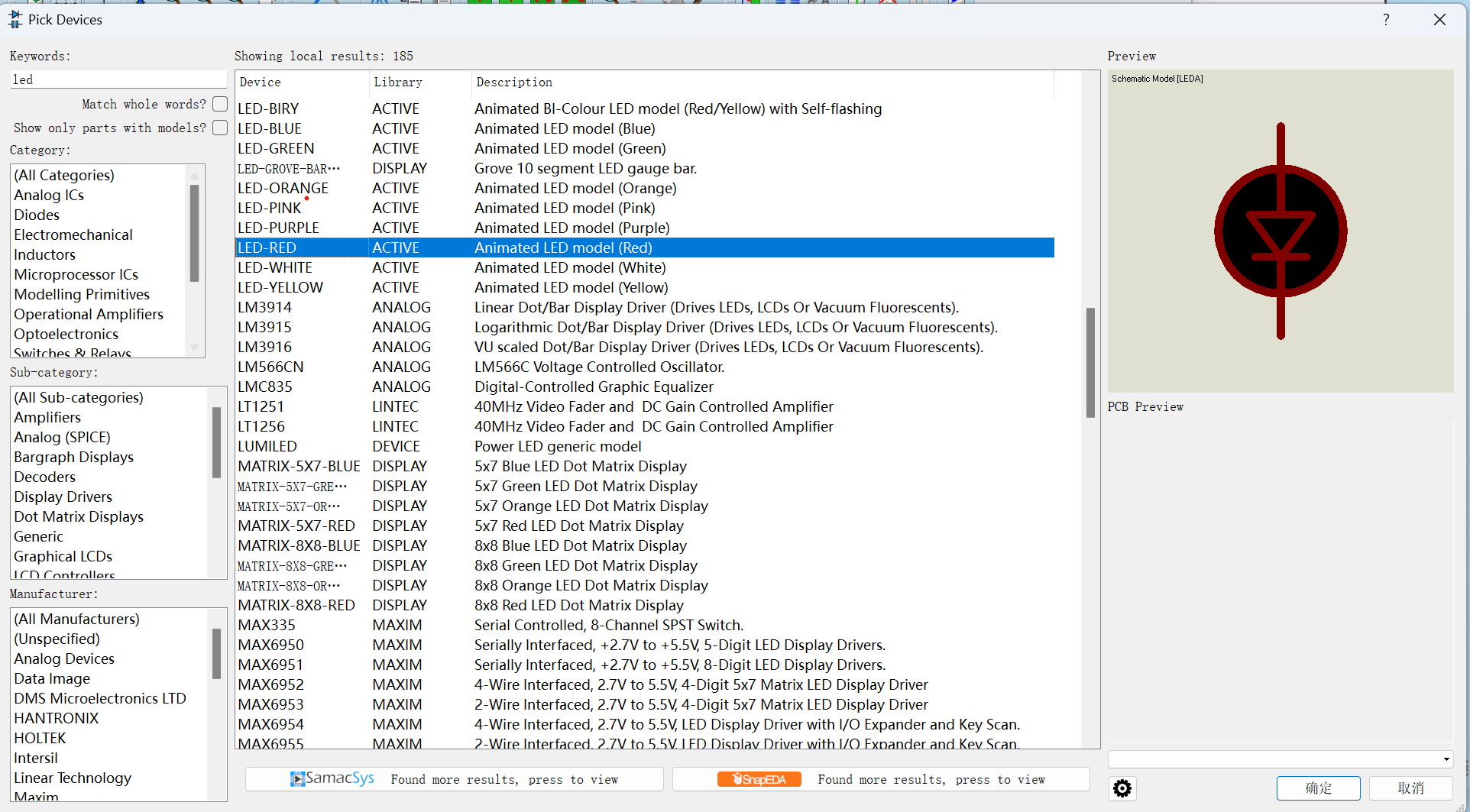Viewport: 1470px width, 812px height.
Task: Click the Sub-category list scrollbar thumb
Action: coord(216,442)
